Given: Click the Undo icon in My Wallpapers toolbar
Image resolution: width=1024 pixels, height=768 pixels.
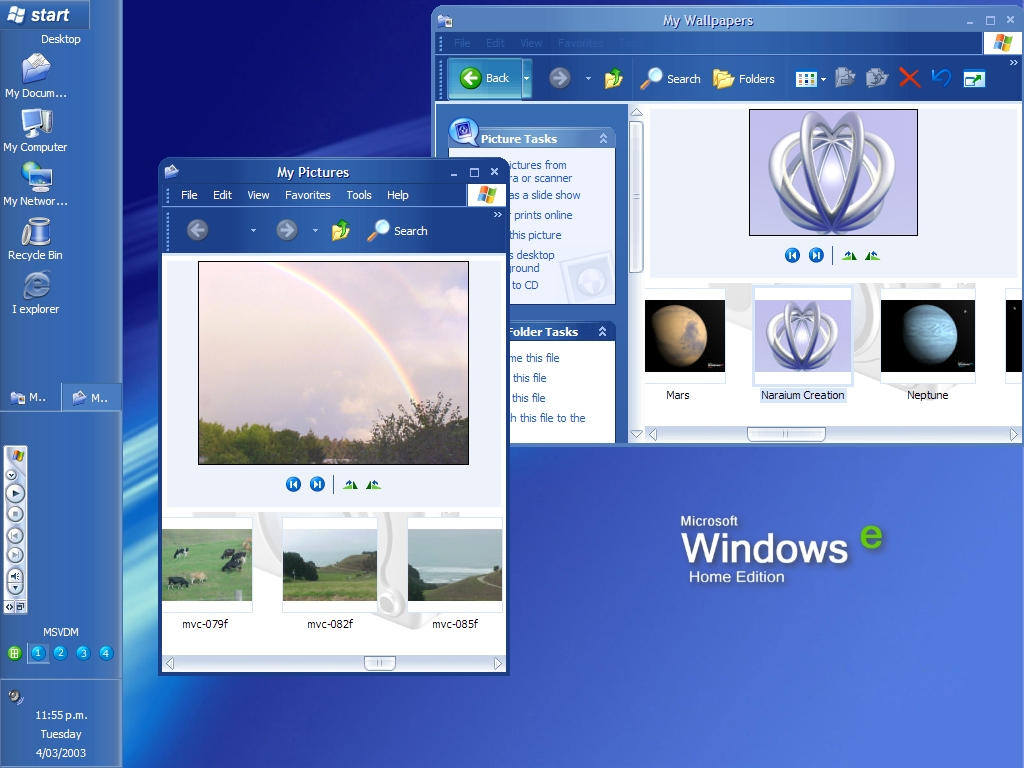Looking at the screenshot, I should pyautogui.click(x=940, y=78).
